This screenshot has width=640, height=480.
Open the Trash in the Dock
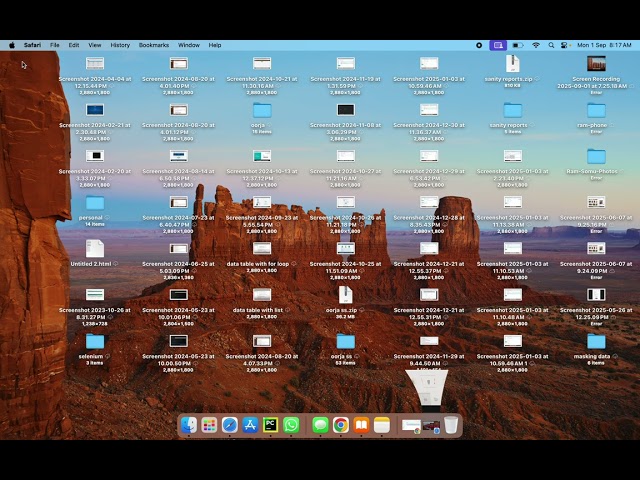(452, 425)
